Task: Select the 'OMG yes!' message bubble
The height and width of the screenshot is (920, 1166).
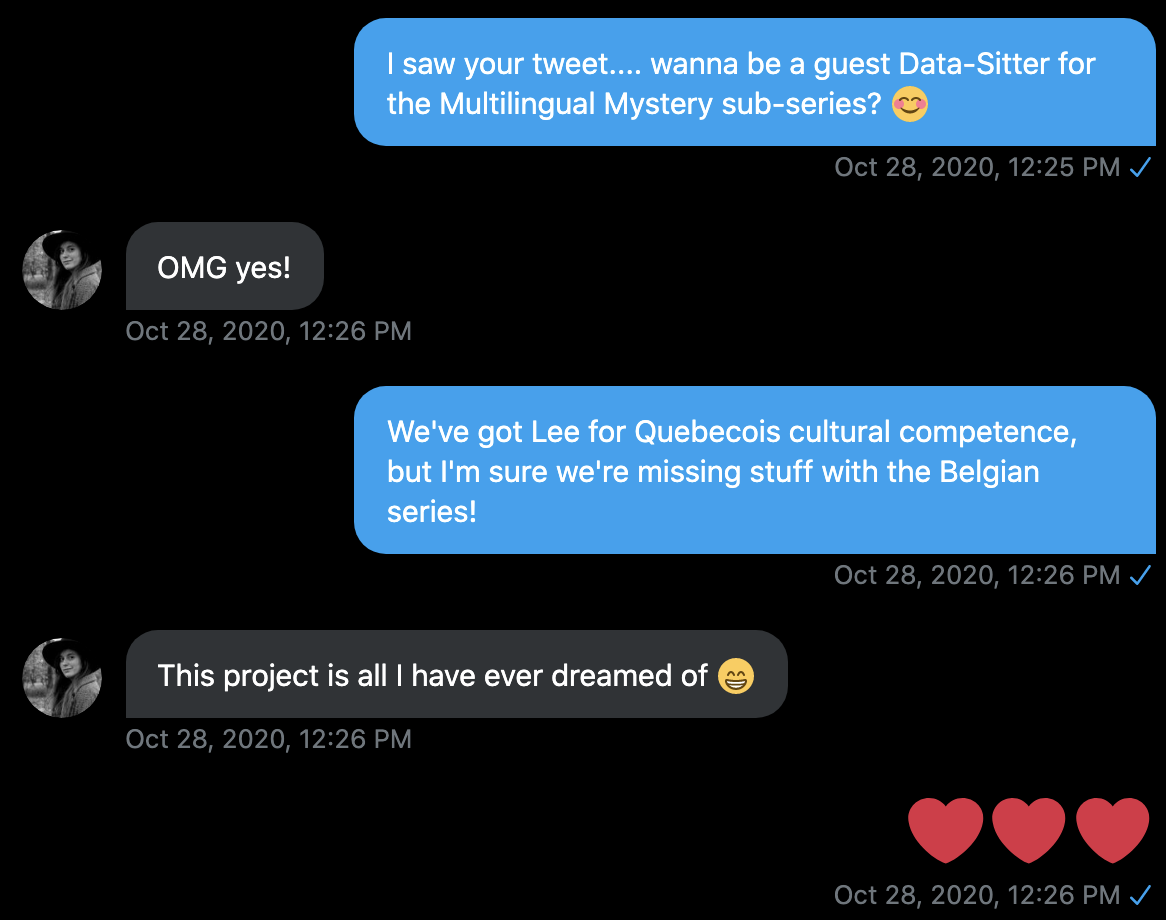Action: [224, 266]
